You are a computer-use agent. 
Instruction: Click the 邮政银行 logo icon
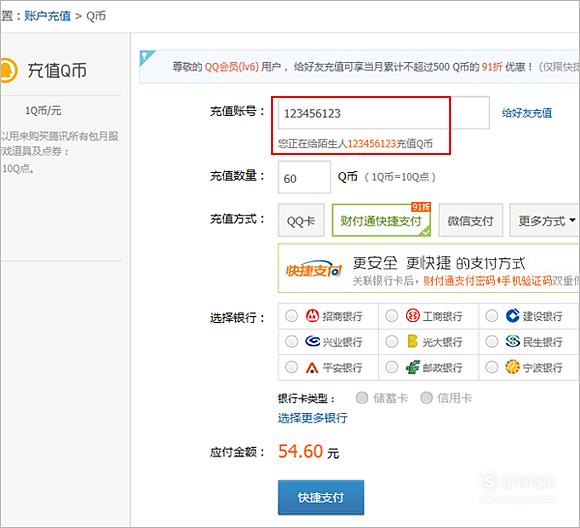pyautogui.click(x=412, y=367)
